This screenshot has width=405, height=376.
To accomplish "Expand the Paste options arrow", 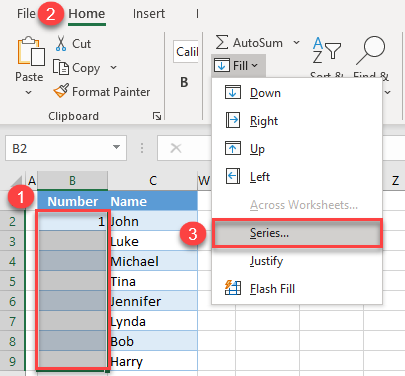I will point(29,92).
